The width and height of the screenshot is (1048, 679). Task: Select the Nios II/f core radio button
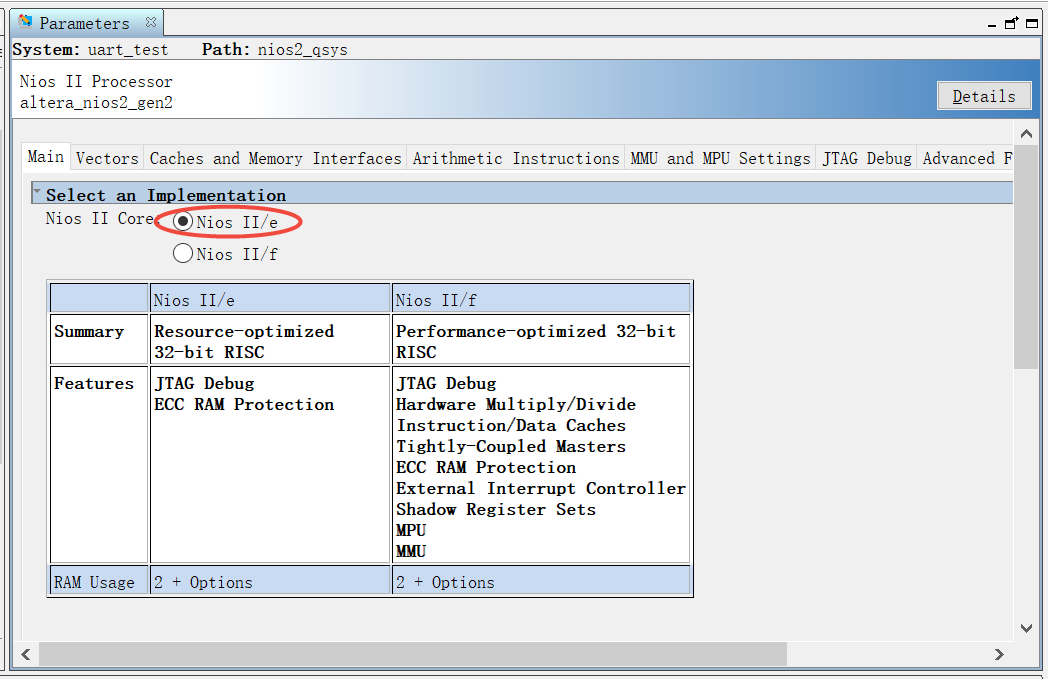[182, 254]
